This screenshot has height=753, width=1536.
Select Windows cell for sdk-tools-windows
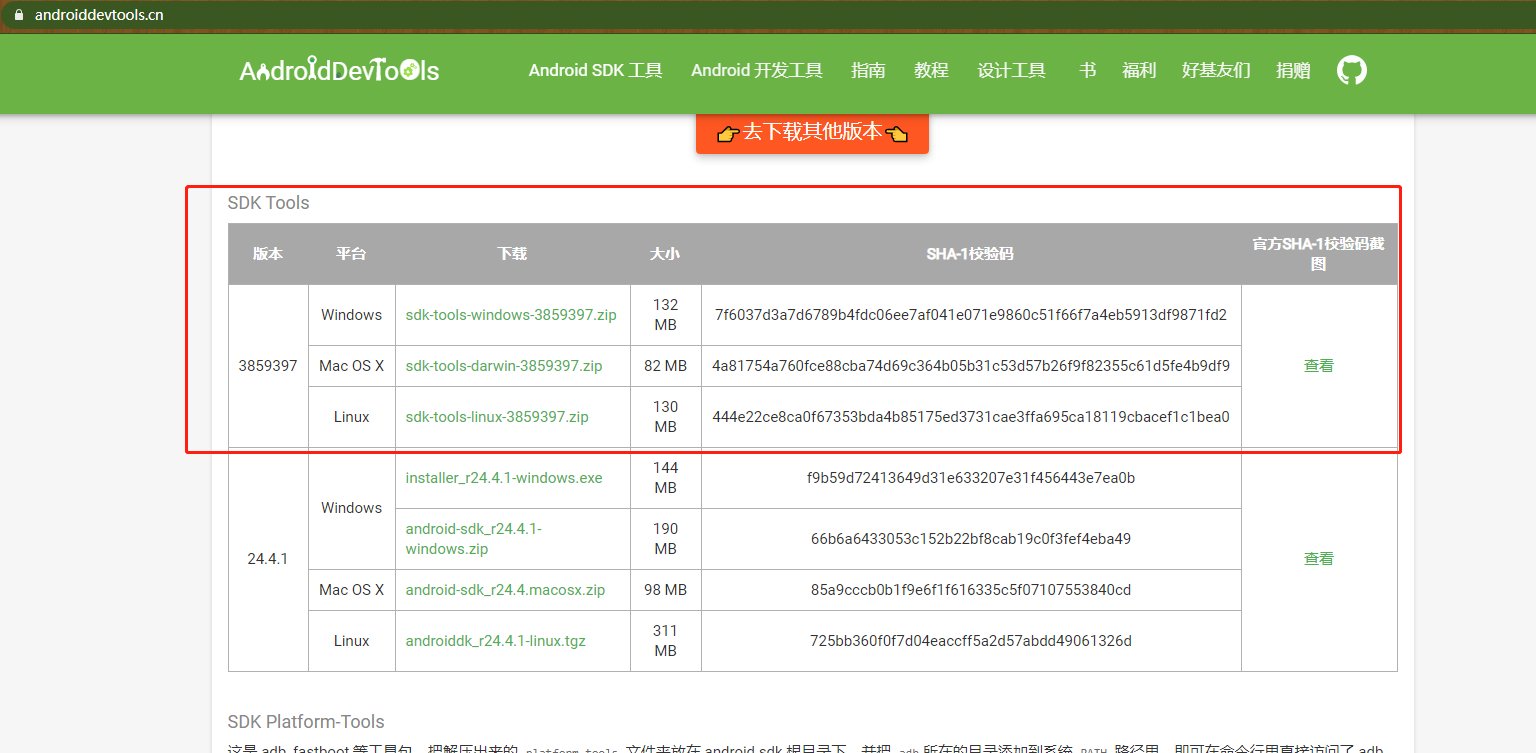tap(352, 315)
